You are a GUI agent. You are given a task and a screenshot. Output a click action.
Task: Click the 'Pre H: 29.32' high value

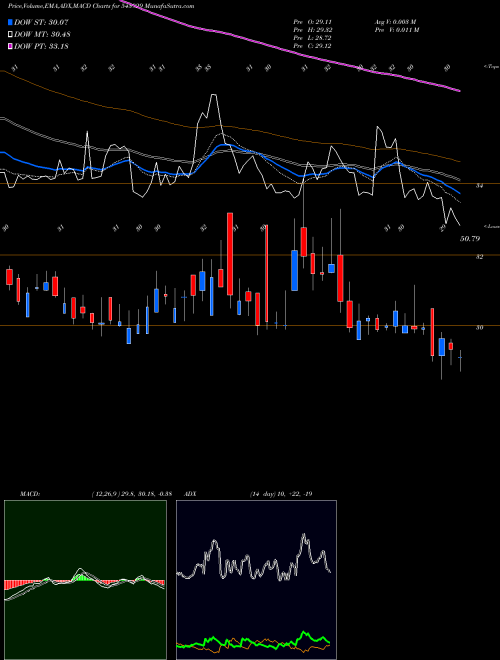click(x=313, y=30)
